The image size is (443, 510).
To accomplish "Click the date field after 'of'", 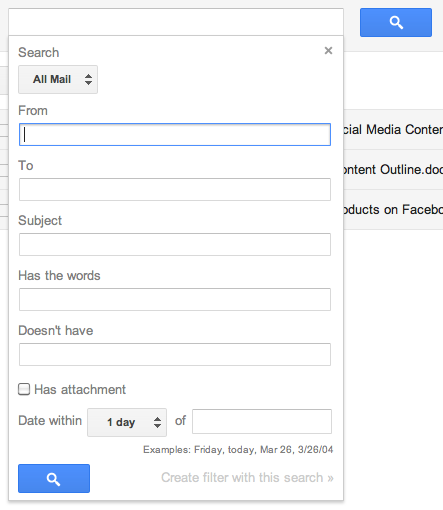I will point(262,421).
